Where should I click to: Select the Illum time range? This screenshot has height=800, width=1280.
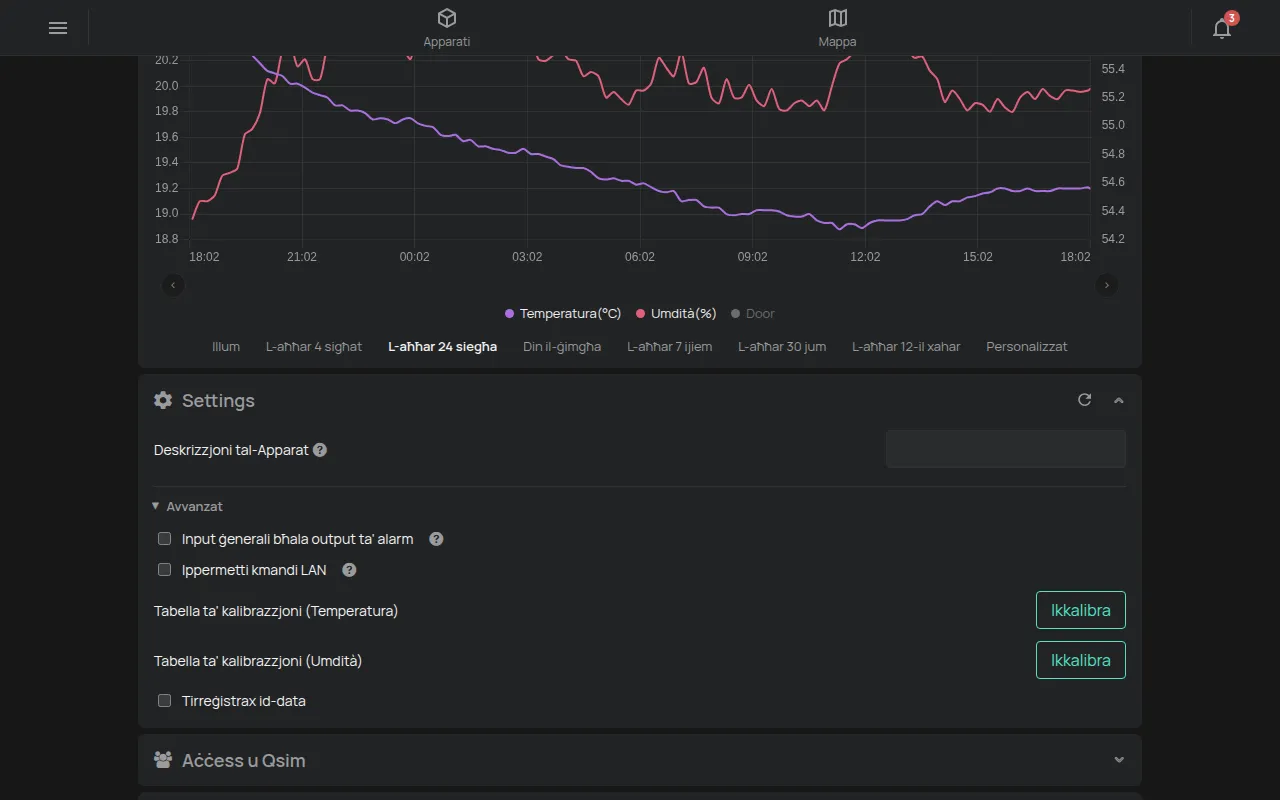tap(226, 347)
